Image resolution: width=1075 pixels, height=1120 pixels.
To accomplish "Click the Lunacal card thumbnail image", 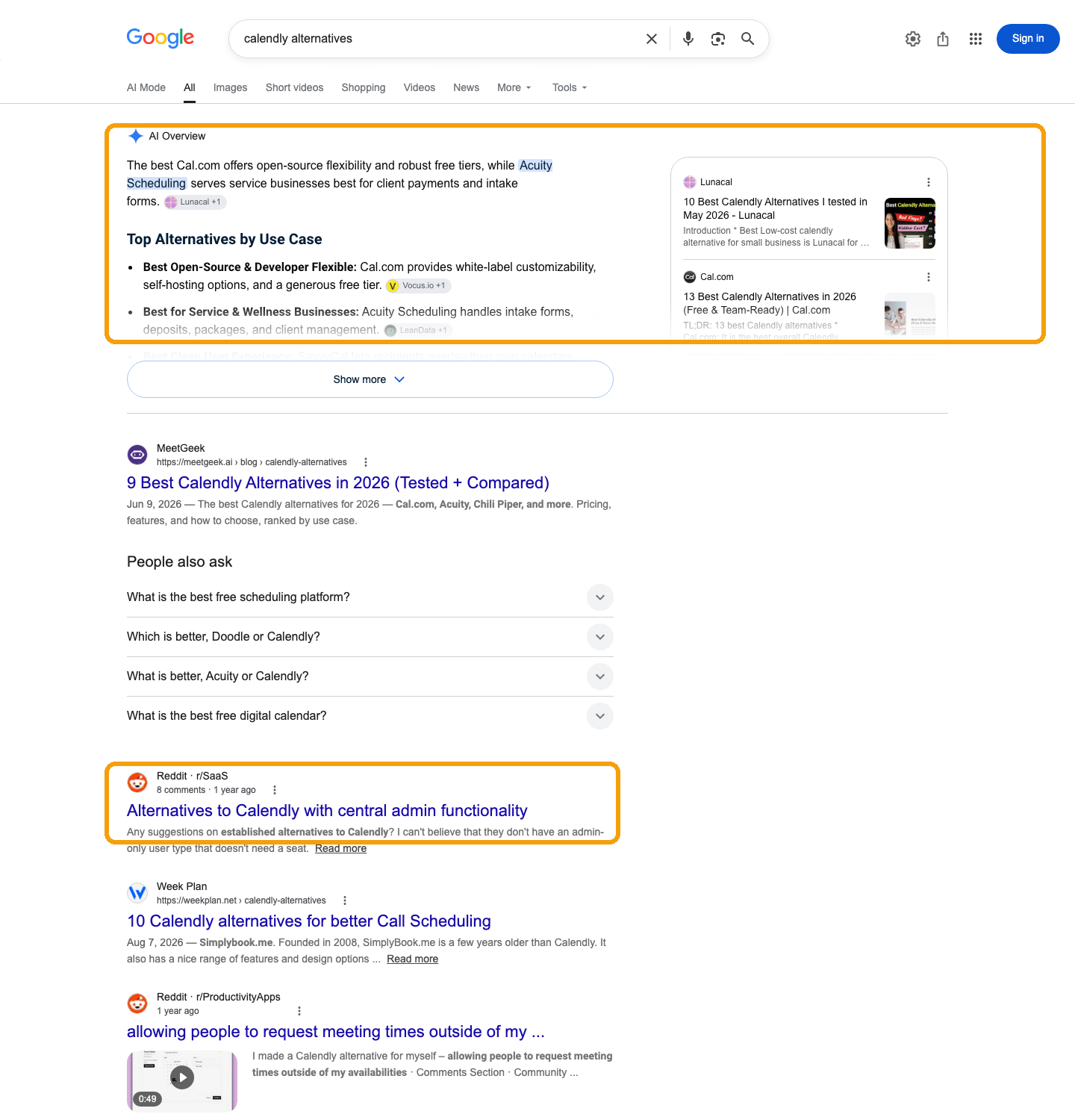I will pos(910,223).
